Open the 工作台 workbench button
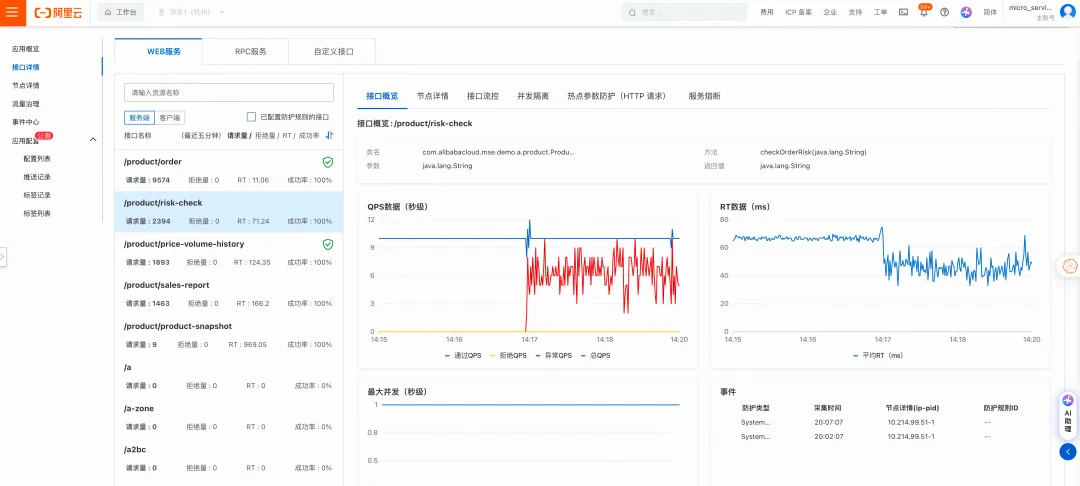The height and width of the screenshot is (486, 1080). pyautogui.click(x=121, y=12)
